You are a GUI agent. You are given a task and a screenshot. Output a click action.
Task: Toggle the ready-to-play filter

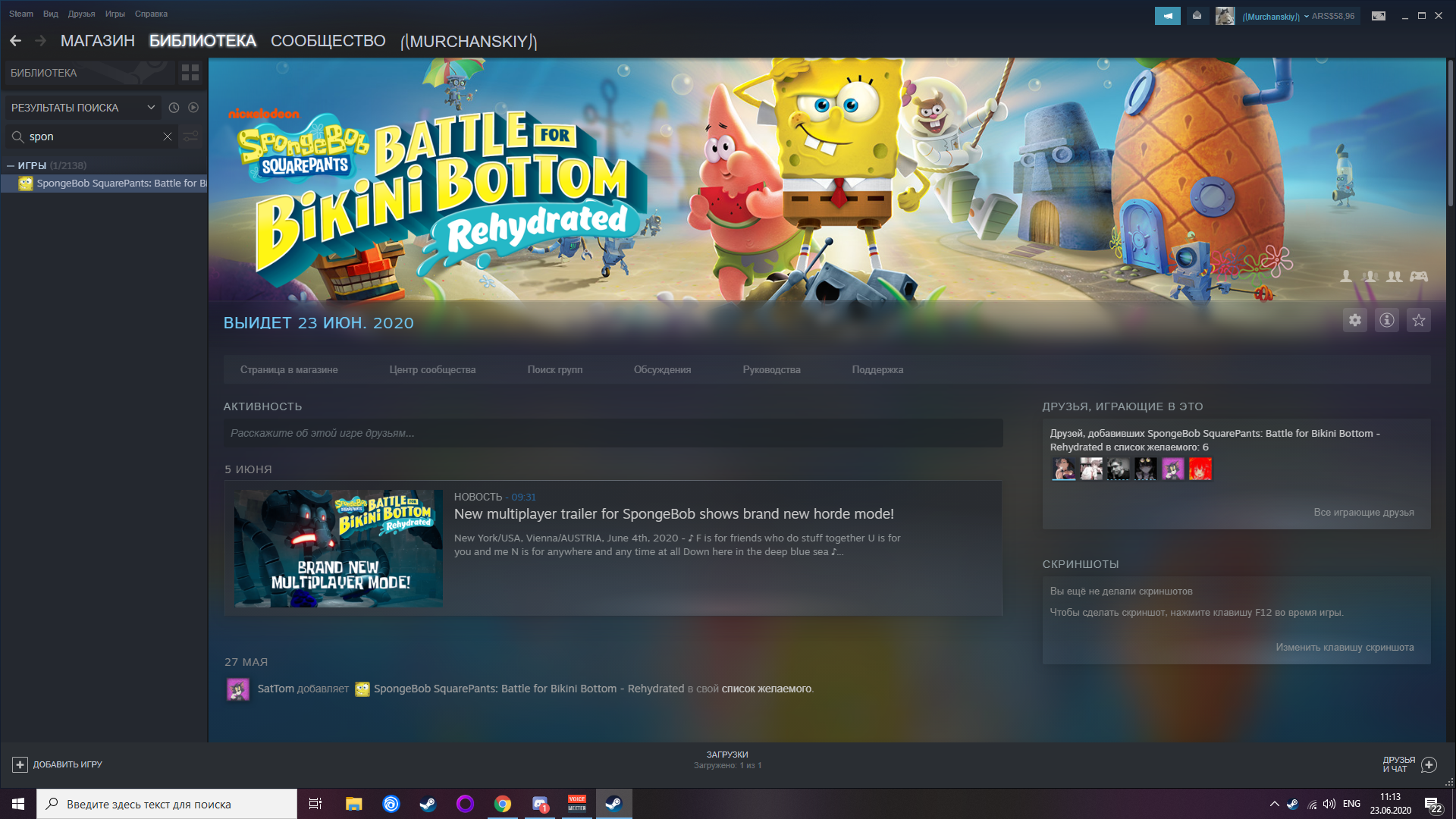point(193,108)
